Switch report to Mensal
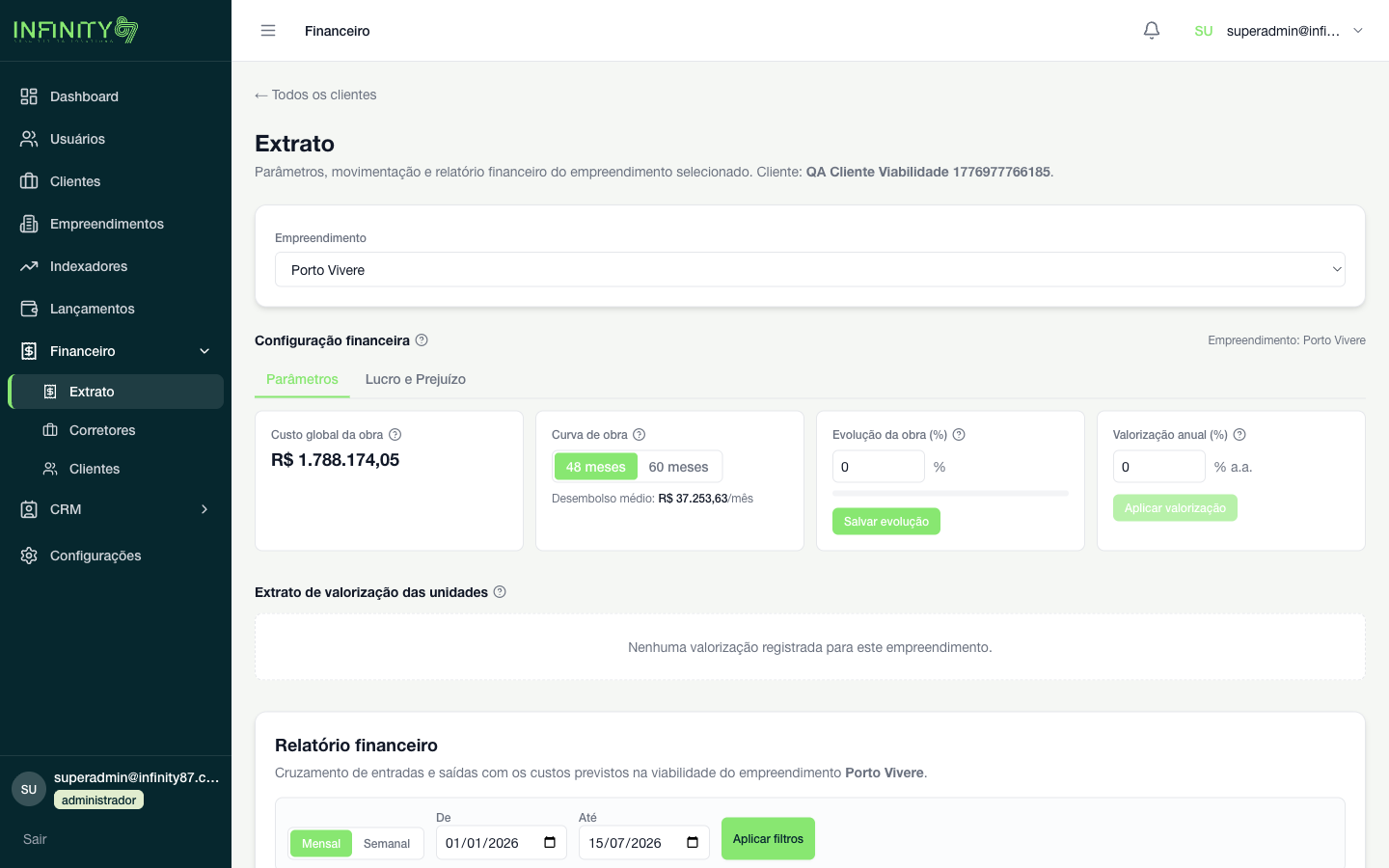1389x868 pixels. [321, 844]
